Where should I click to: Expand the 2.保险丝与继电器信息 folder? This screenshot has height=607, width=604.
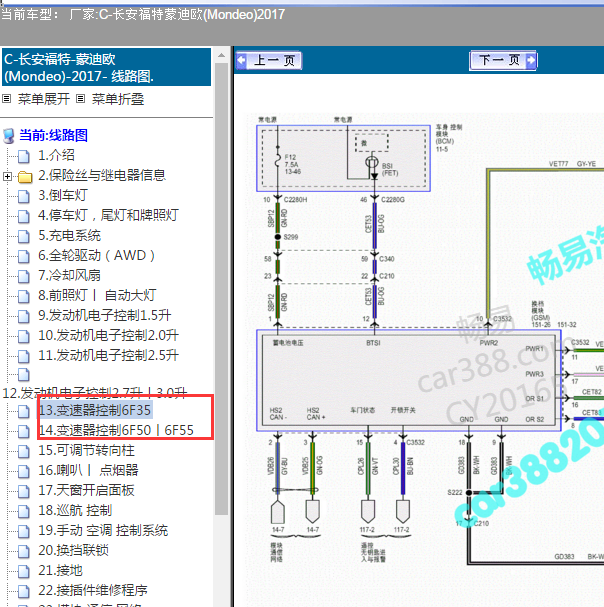click(7, 177)
